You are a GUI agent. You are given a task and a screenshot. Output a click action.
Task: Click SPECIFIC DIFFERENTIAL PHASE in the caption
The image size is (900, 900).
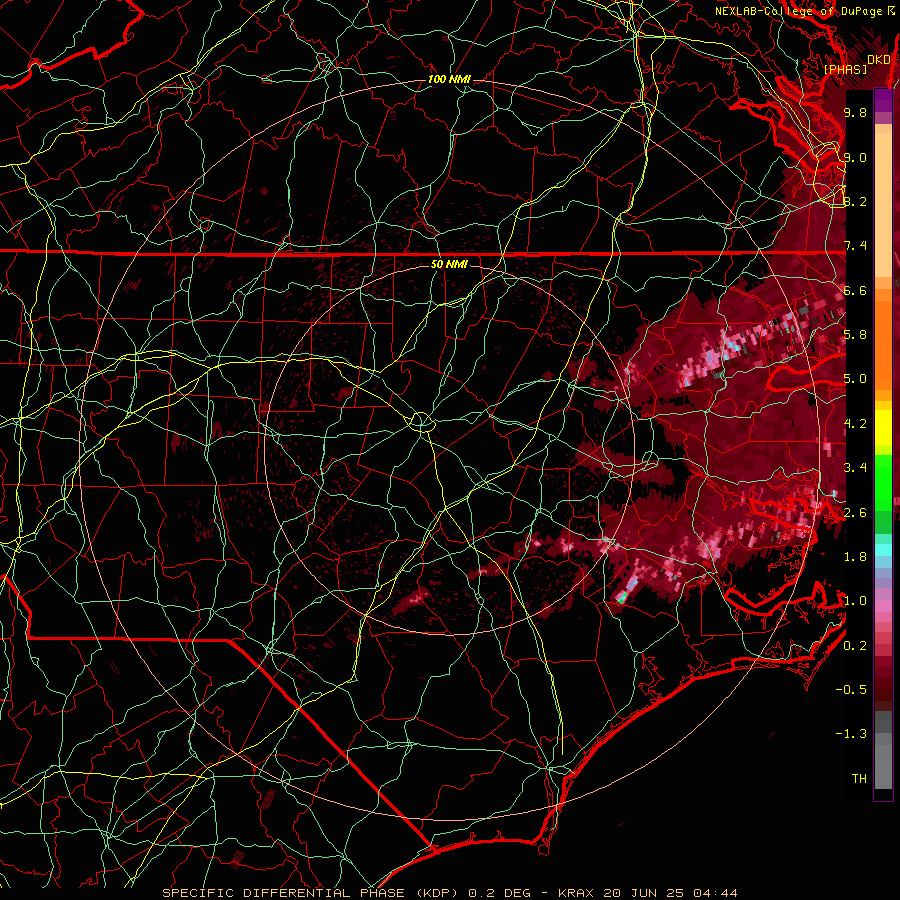pos(284,893)
